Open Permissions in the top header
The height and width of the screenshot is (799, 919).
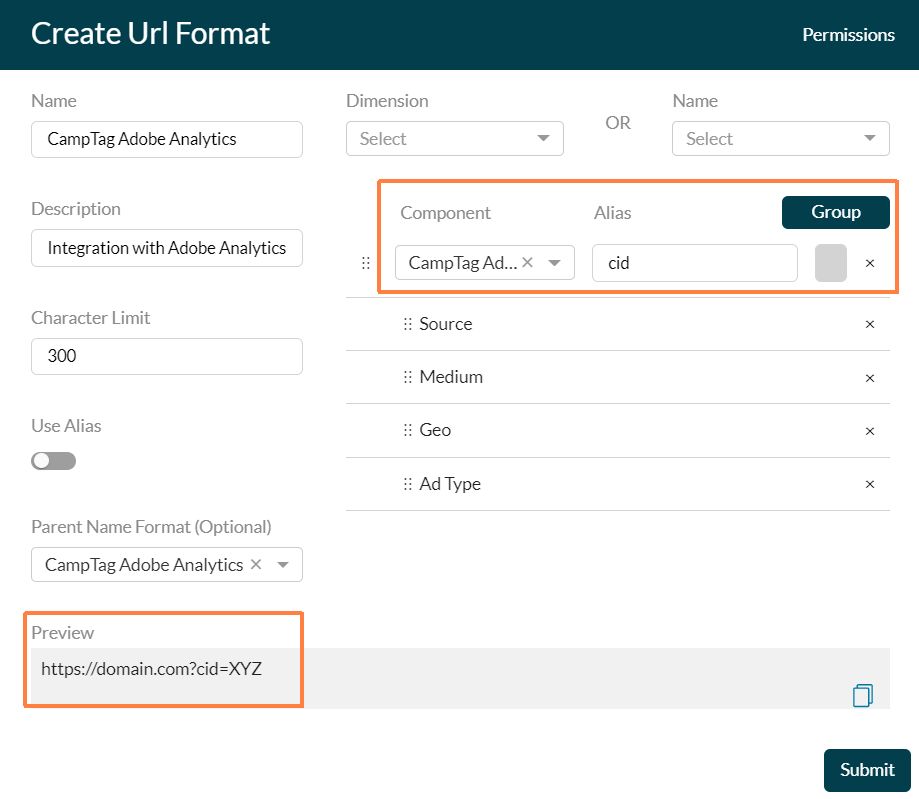(x=847, y=34)
